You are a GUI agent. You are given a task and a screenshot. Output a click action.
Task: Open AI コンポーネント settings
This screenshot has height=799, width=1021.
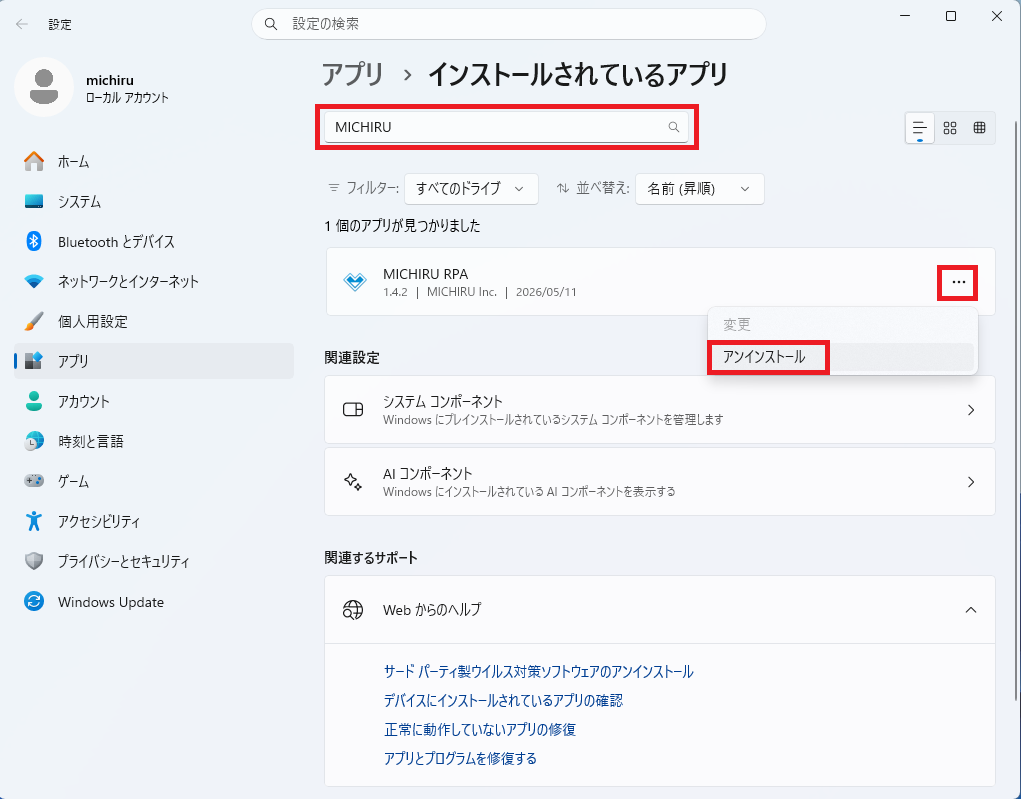660,482
